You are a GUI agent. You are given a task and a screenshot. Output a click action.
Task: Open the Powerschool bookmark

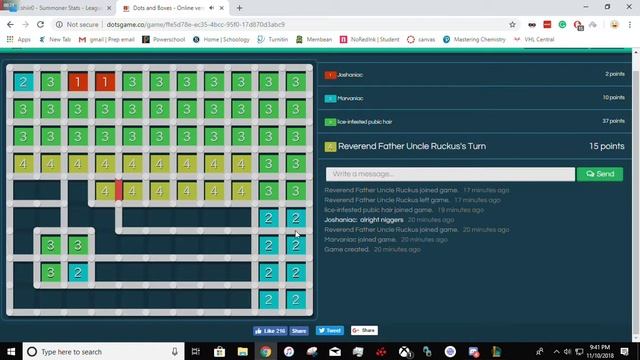[164, 39]
